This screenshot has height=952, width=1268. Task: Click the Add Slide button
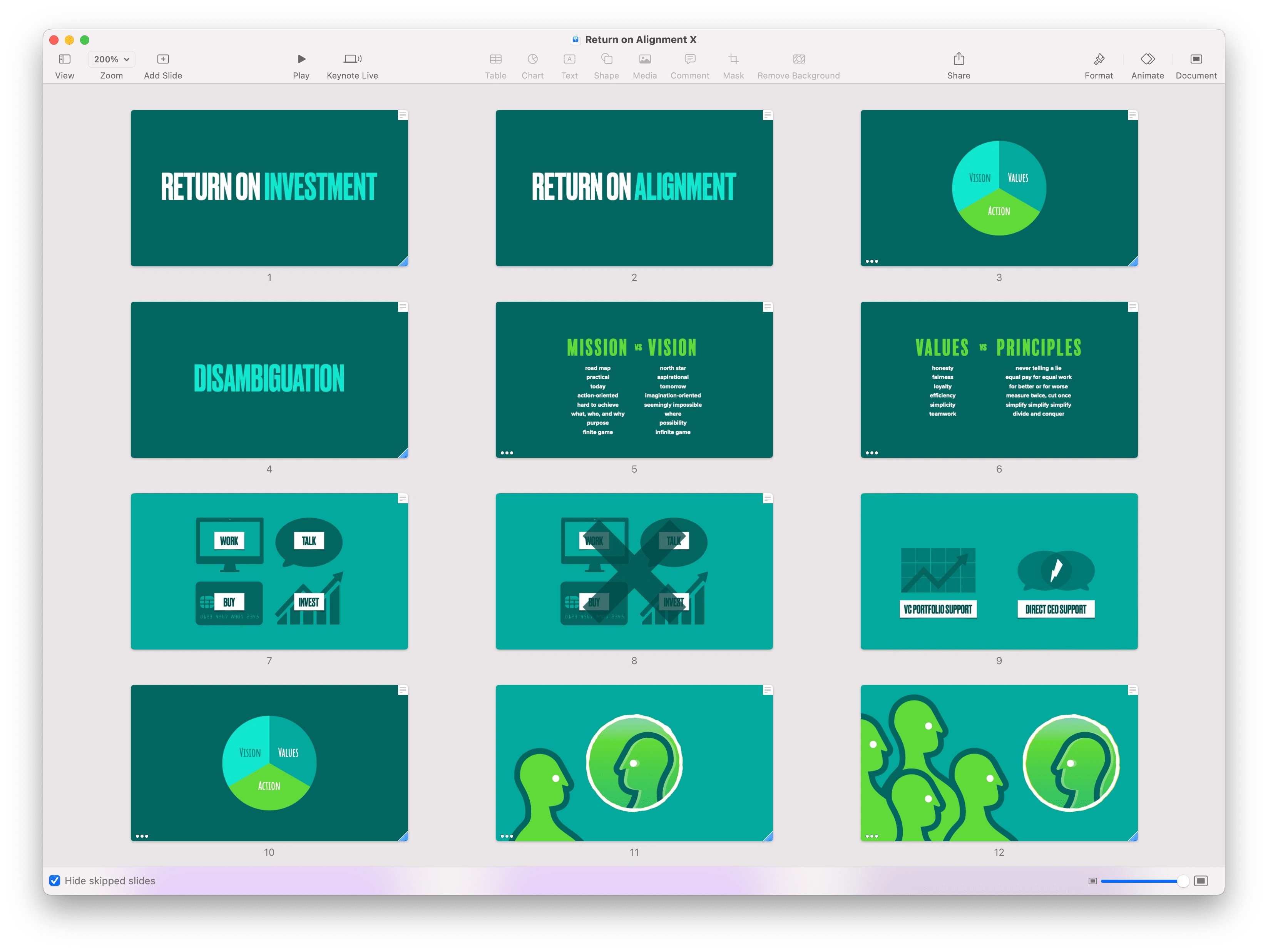click(x=163, y=66)
